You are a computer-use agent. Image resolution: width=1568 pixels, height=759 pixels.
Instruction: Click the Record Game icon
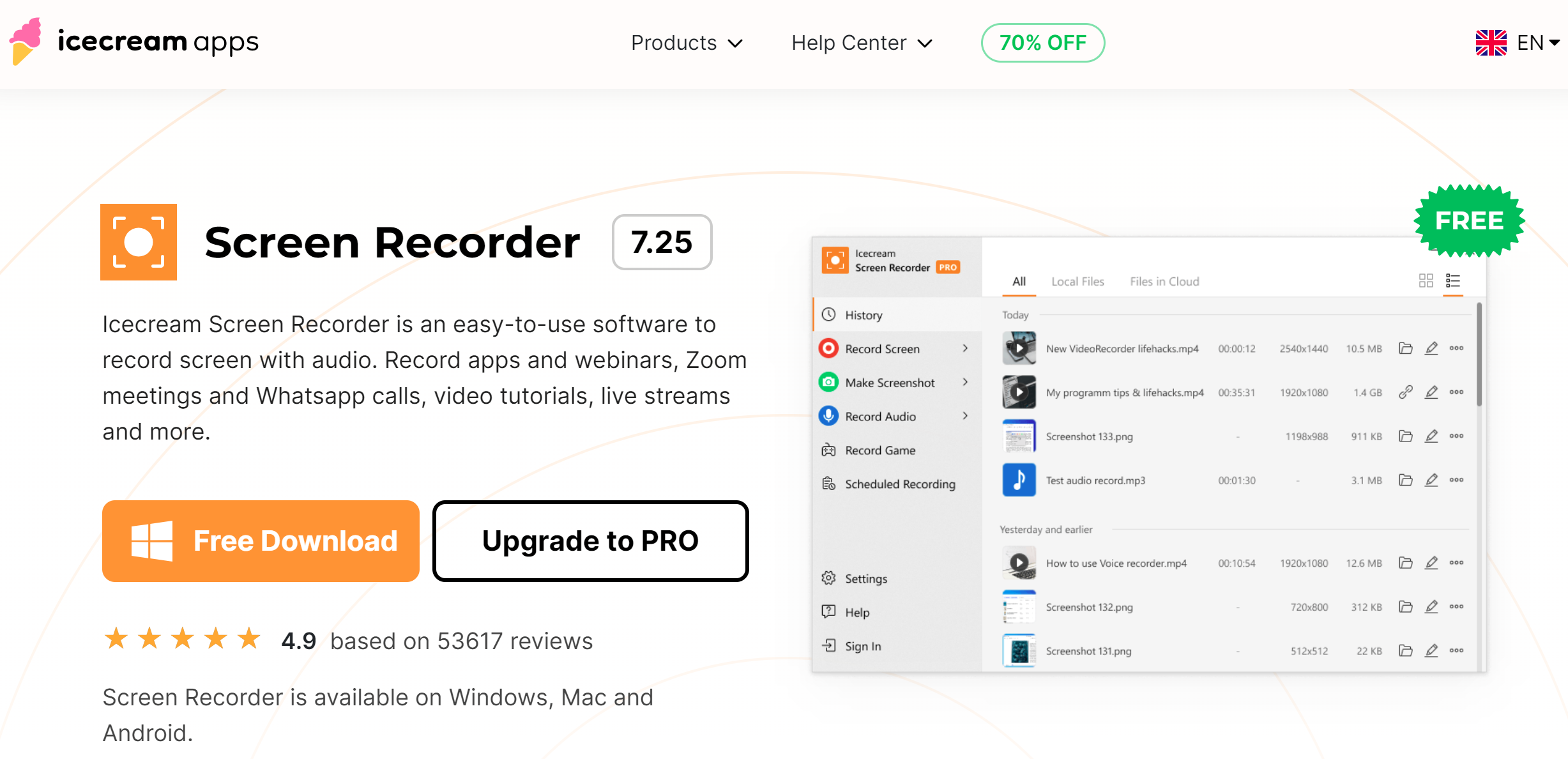click(x=830, y=450)
